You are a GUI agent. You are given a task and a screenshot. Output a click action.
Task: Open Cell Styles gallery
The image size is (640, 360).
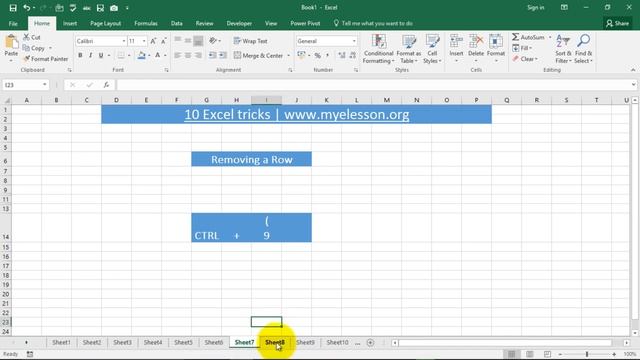click(432, 49)
